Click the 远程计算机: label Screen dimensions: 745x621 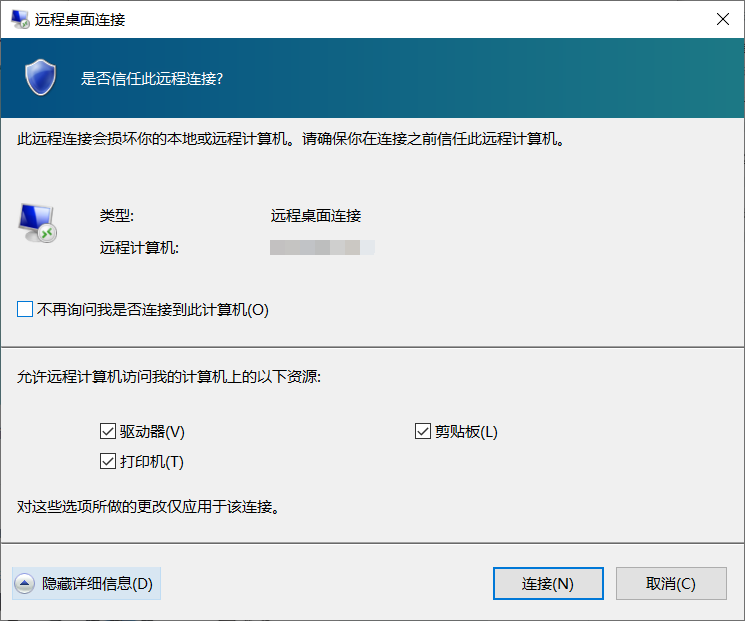[139, 248]
